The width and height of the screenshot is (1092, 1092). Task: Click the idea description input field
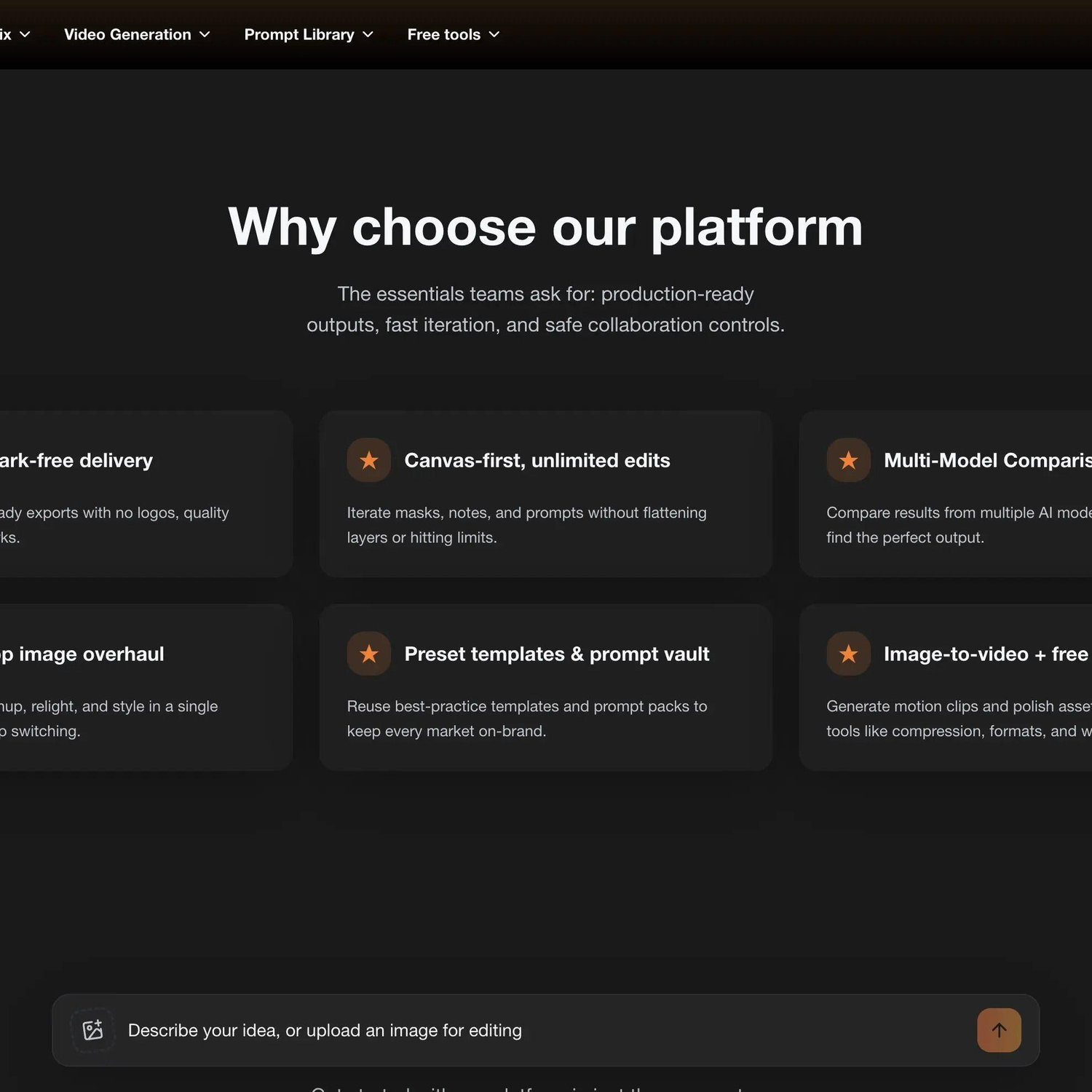[546, 1030]
